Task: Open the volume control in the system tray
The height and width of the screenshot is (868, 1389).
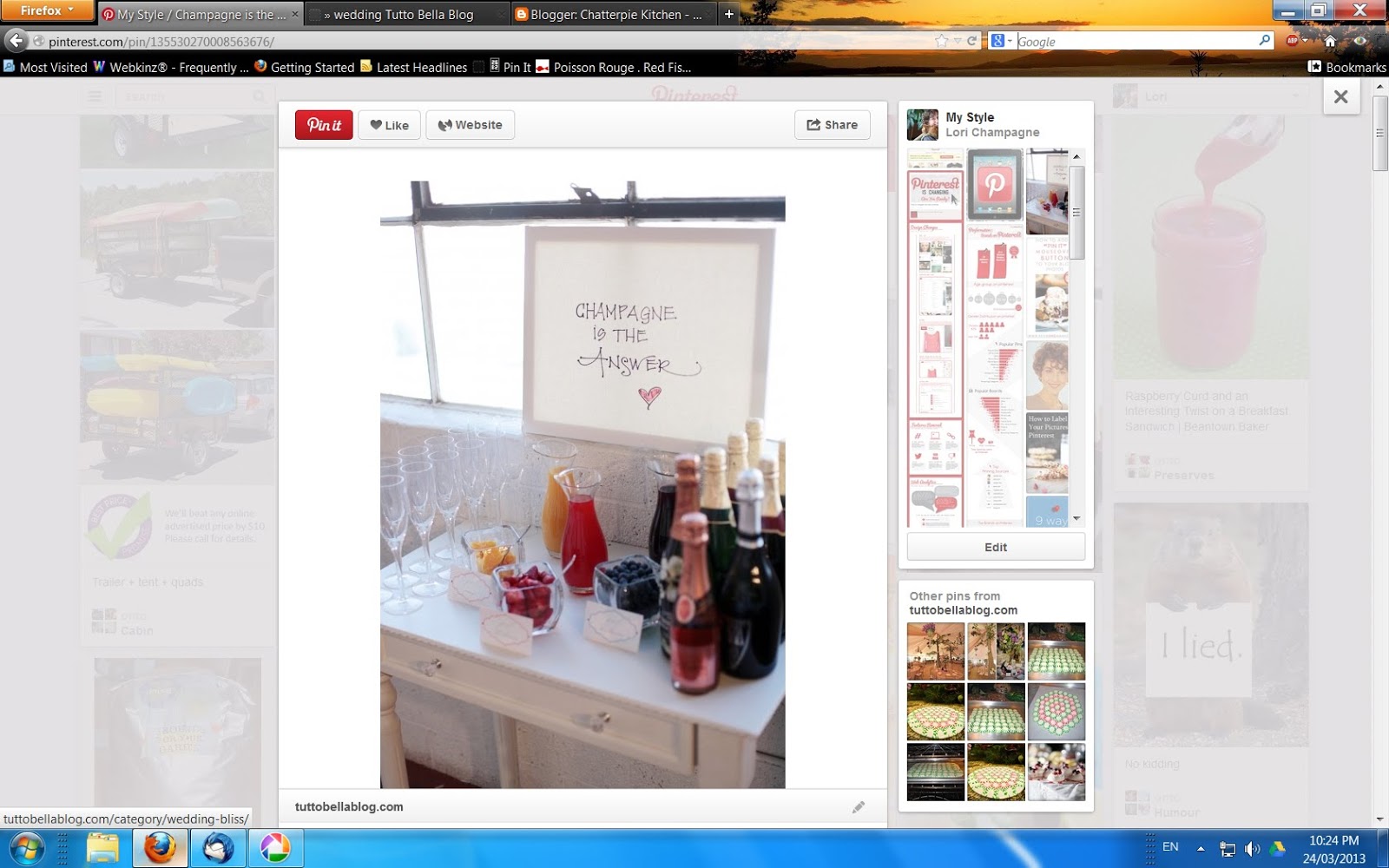Action: 1253,848
